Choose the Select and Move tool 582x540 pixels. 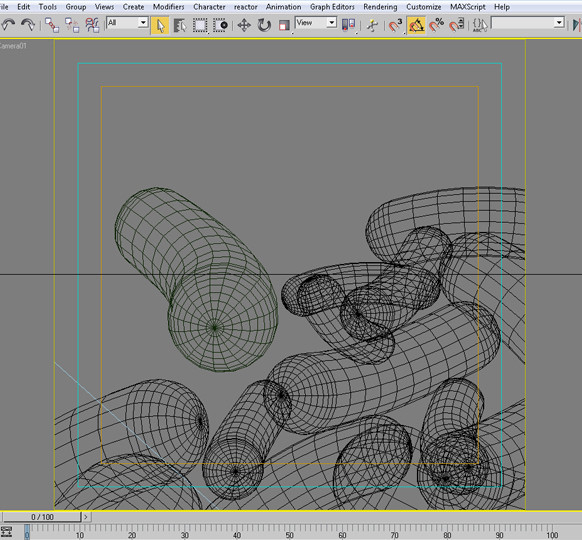point(244,25)
